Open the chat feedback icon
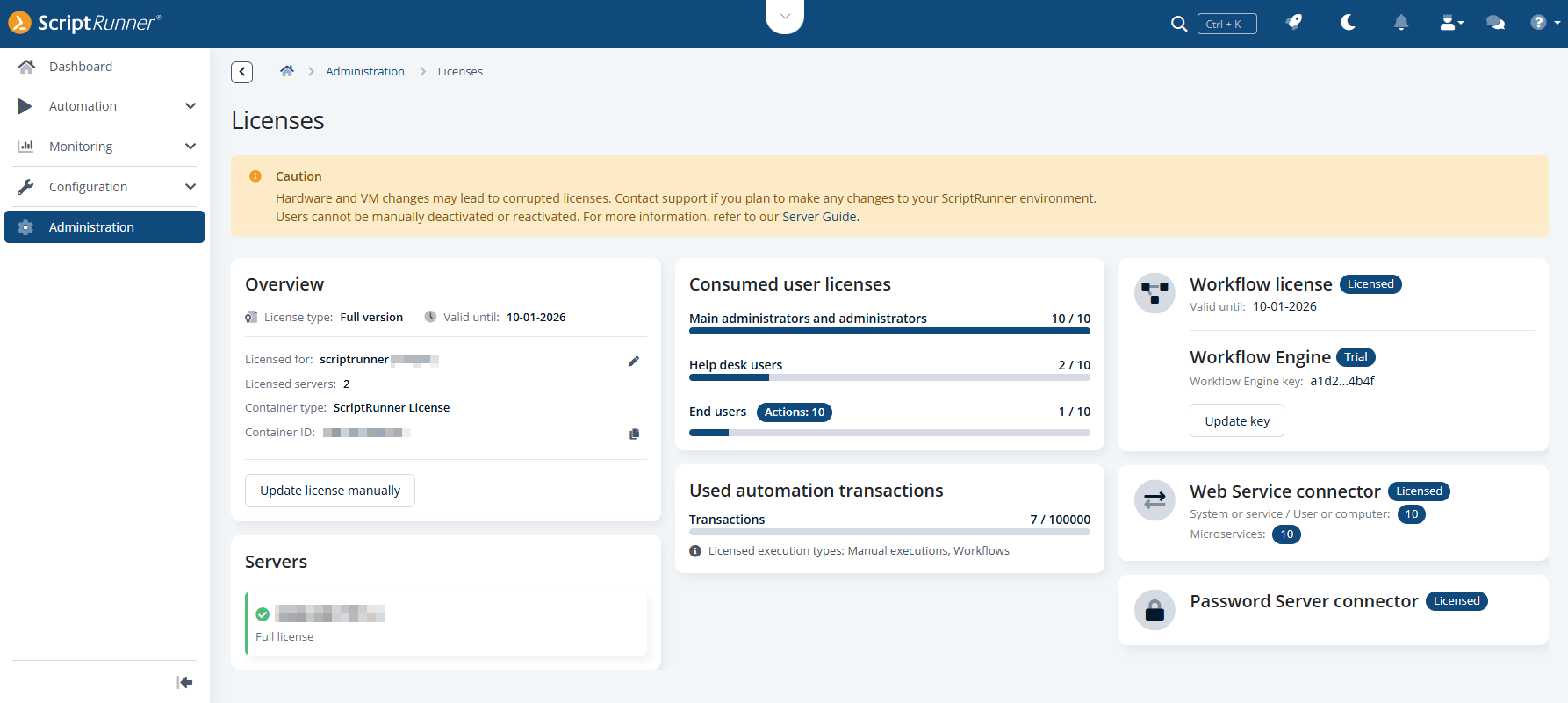 [x=1495, y=23]
